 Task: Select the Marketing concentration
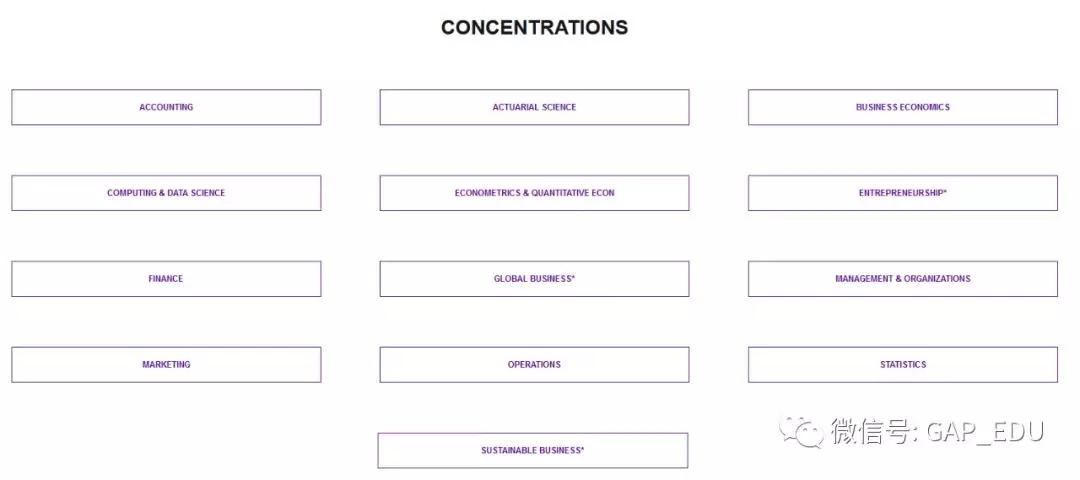pos(166,364)
